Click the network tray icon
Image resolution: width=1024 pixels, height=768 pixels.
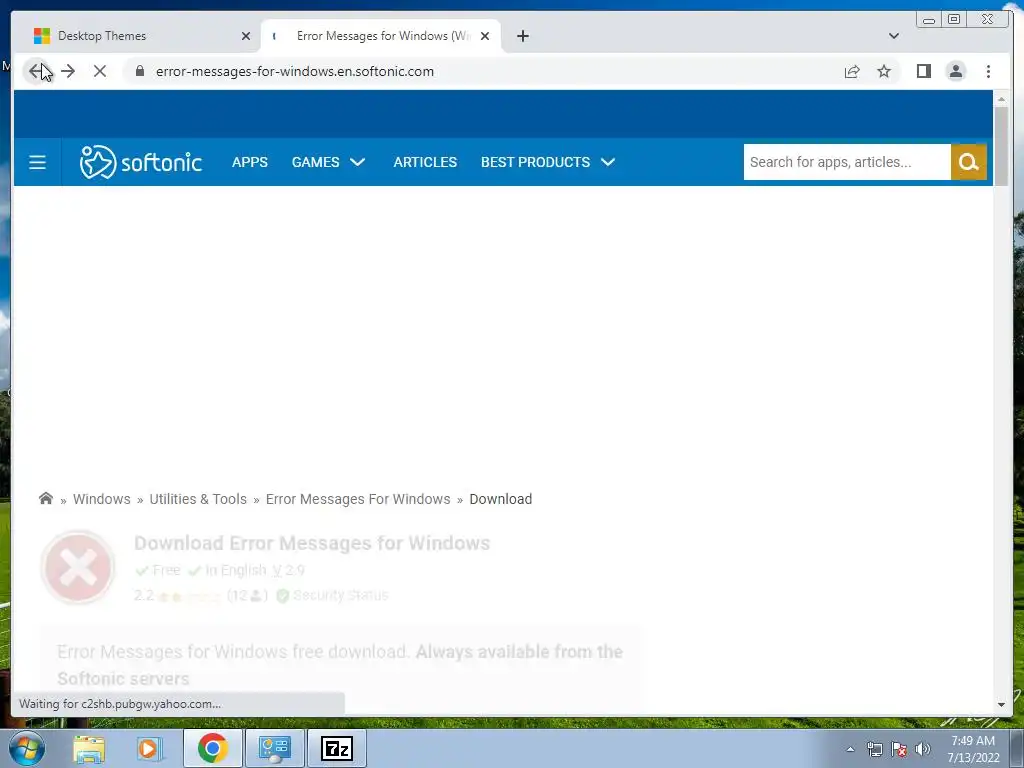tap(874, 749)
